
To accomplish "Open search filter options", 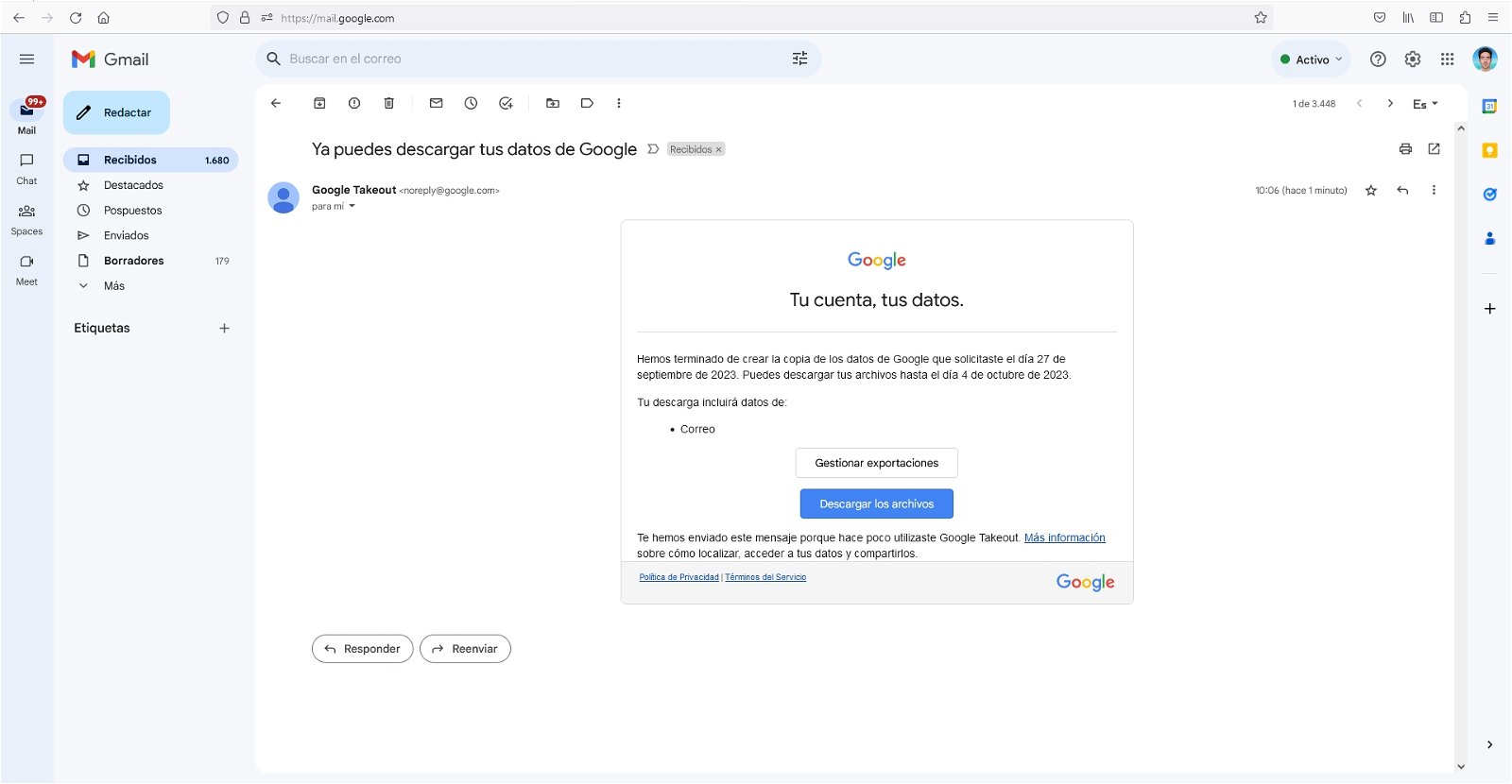I will tap(799, 59).
